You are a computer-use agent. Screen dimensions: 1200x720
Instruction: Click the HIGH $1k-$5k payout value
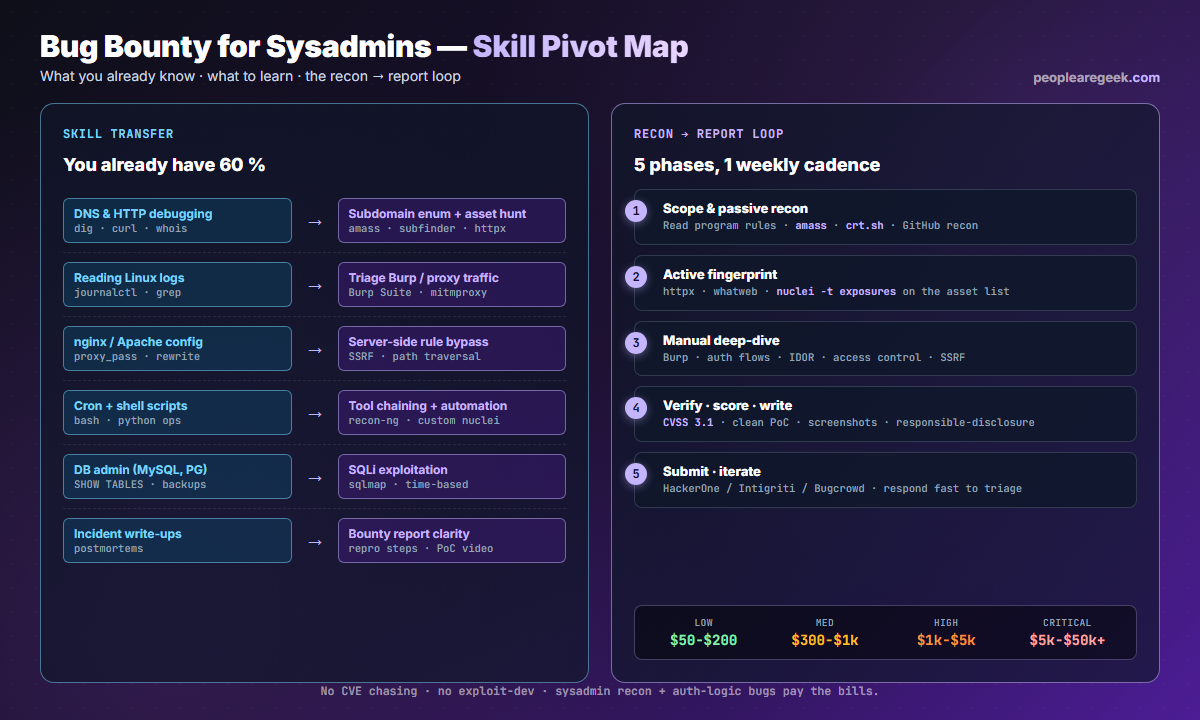(x=946, y=640)
